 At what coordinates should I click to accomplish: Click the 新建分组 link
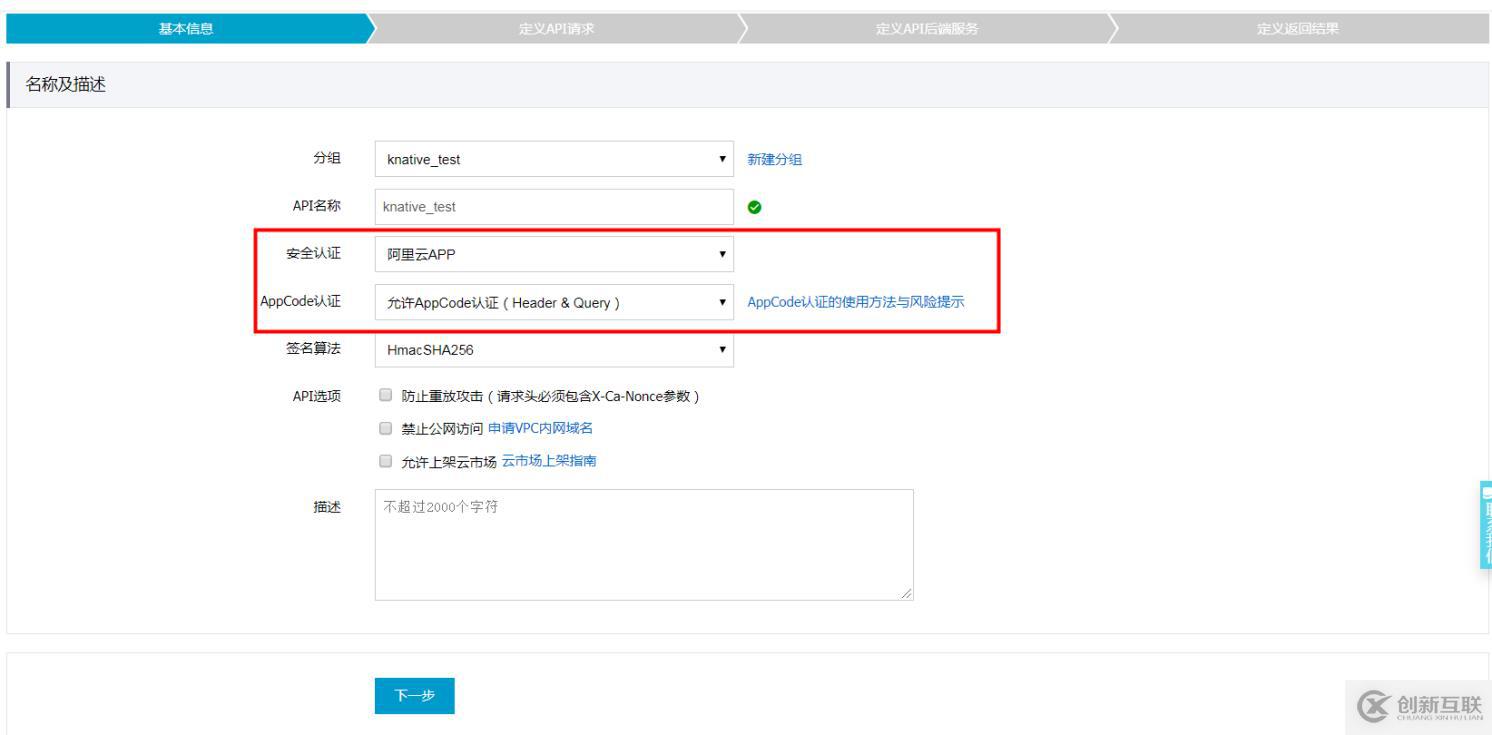point(774,159)
